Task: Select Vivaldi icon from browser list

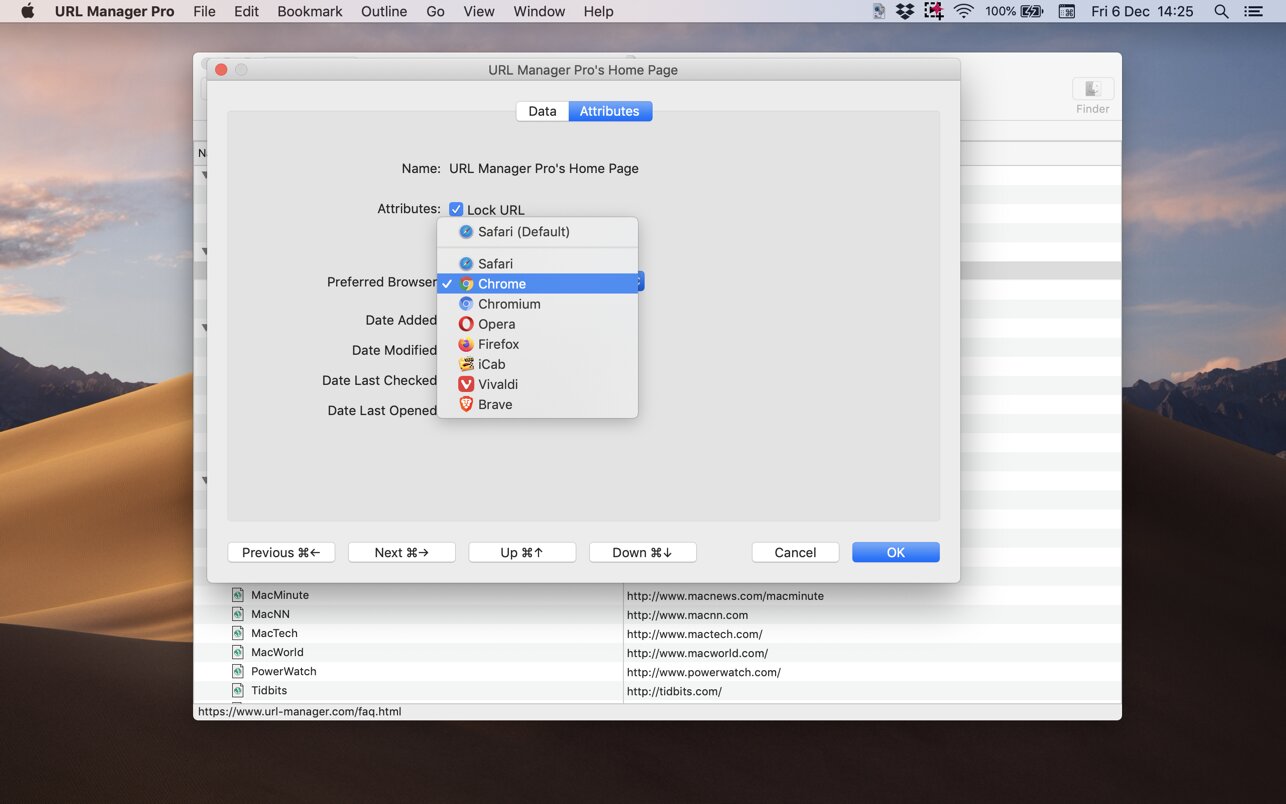Action: tap(466, 384)
